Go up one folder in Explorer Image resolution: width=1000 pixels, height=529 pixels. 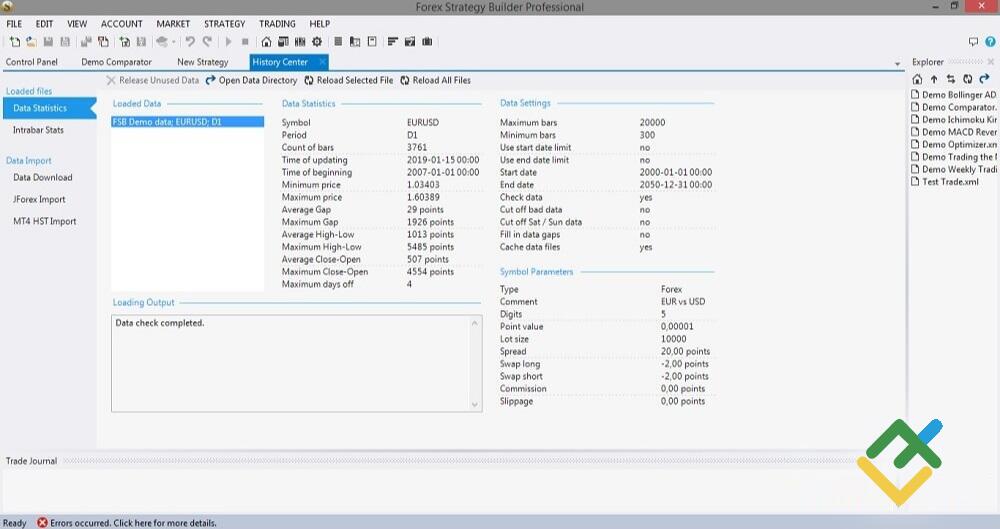[934, 79]
